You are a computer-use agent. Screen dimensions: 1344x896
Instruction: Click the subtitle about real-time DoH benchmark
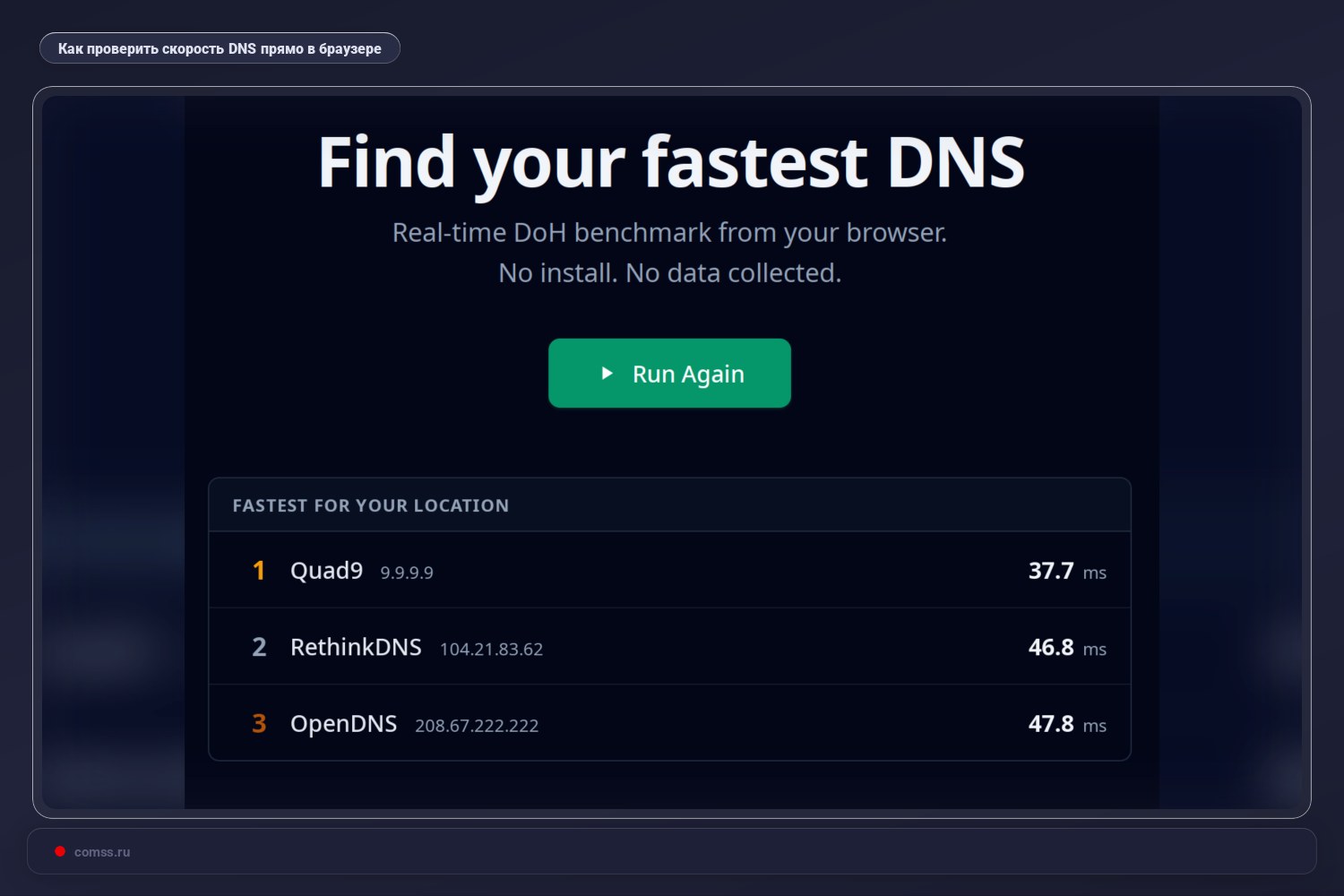(669, 232)
